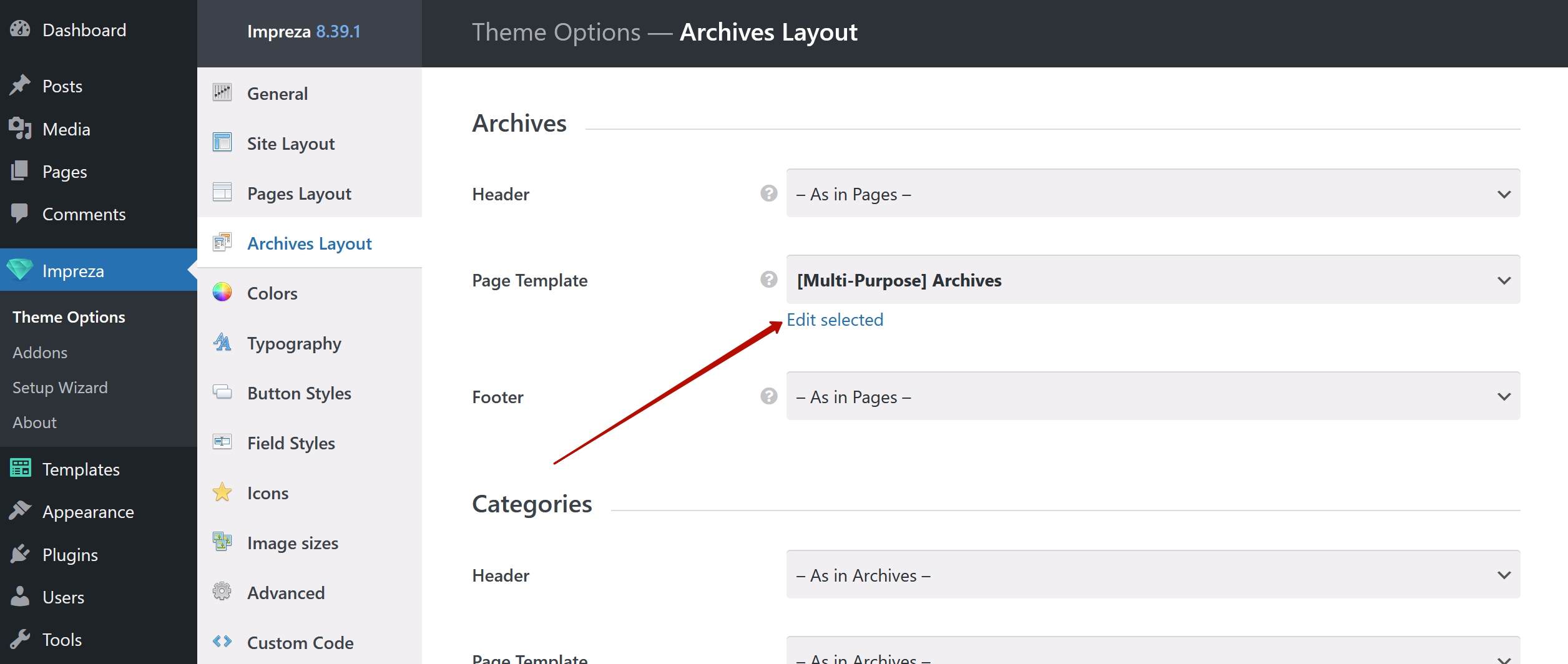Click the Comments bubble icon

coord(20,213)
